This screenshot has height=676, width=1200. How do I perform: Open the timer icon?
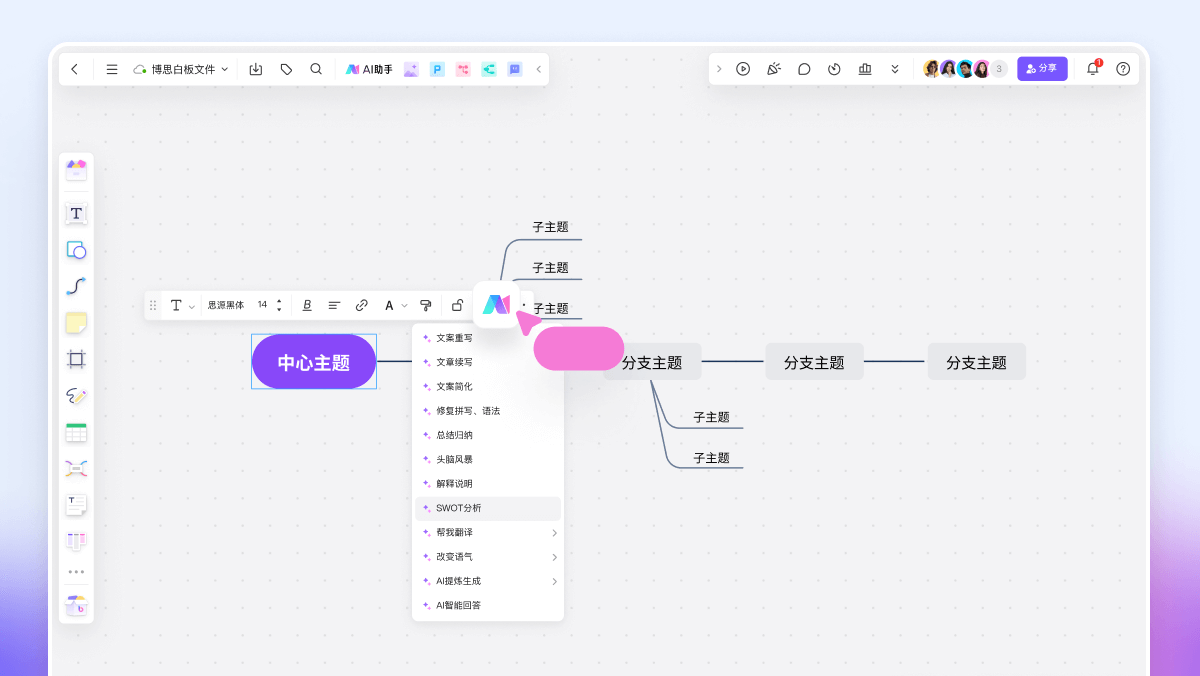(835, 69)
